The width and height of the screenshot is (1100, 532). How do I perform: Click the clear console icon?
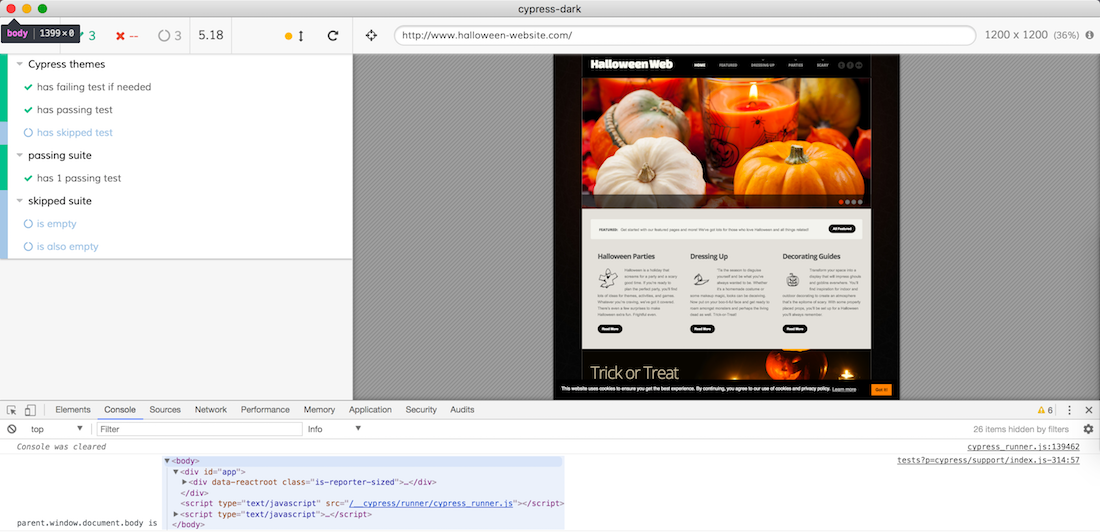point(12,429)
